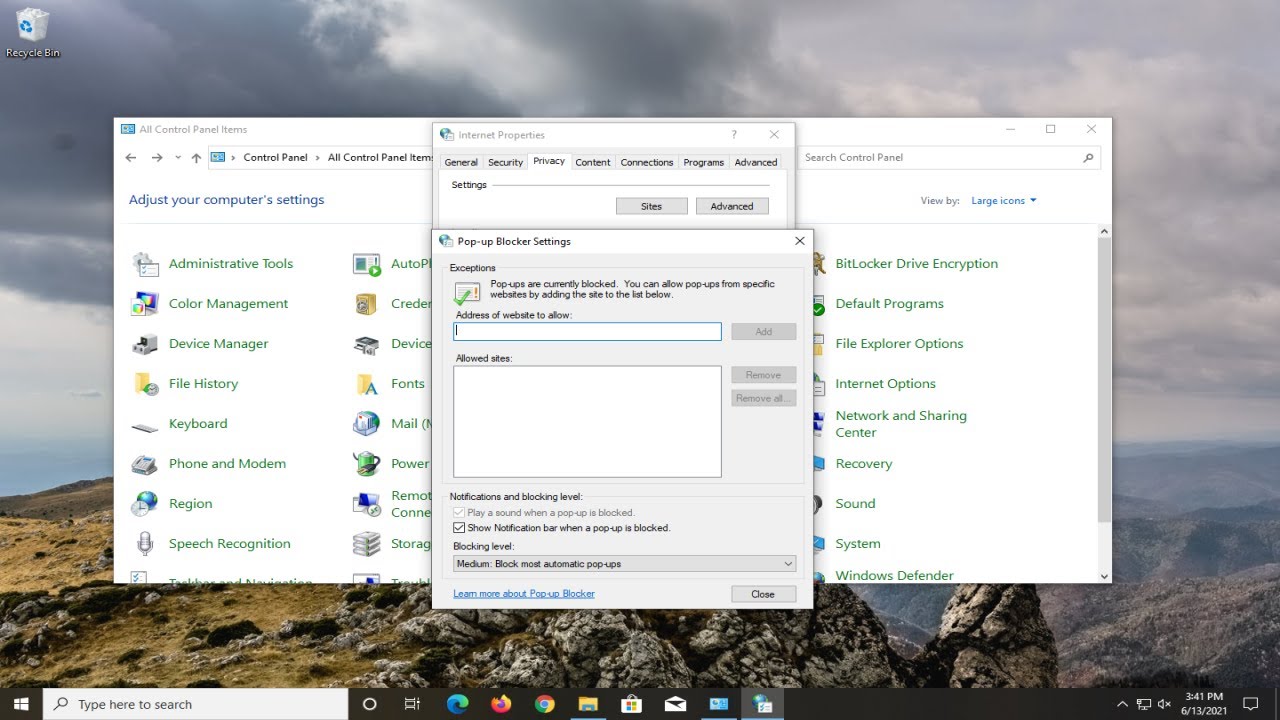
Task: Launch Firefox from taskbar
Action: 501,704
